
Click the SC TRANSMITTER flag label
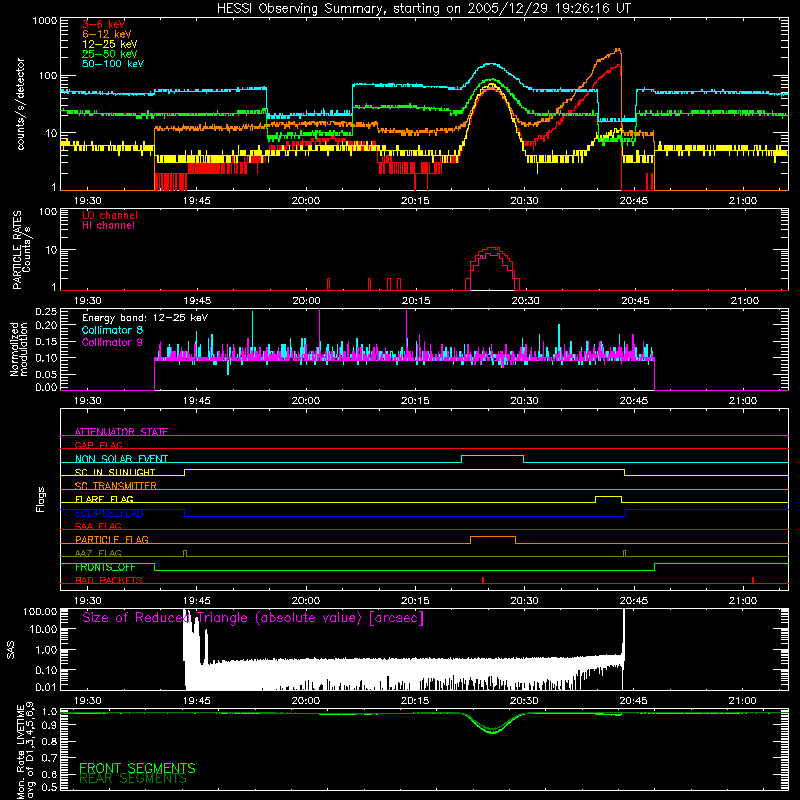pyautogui.click(x=116, y=485)
